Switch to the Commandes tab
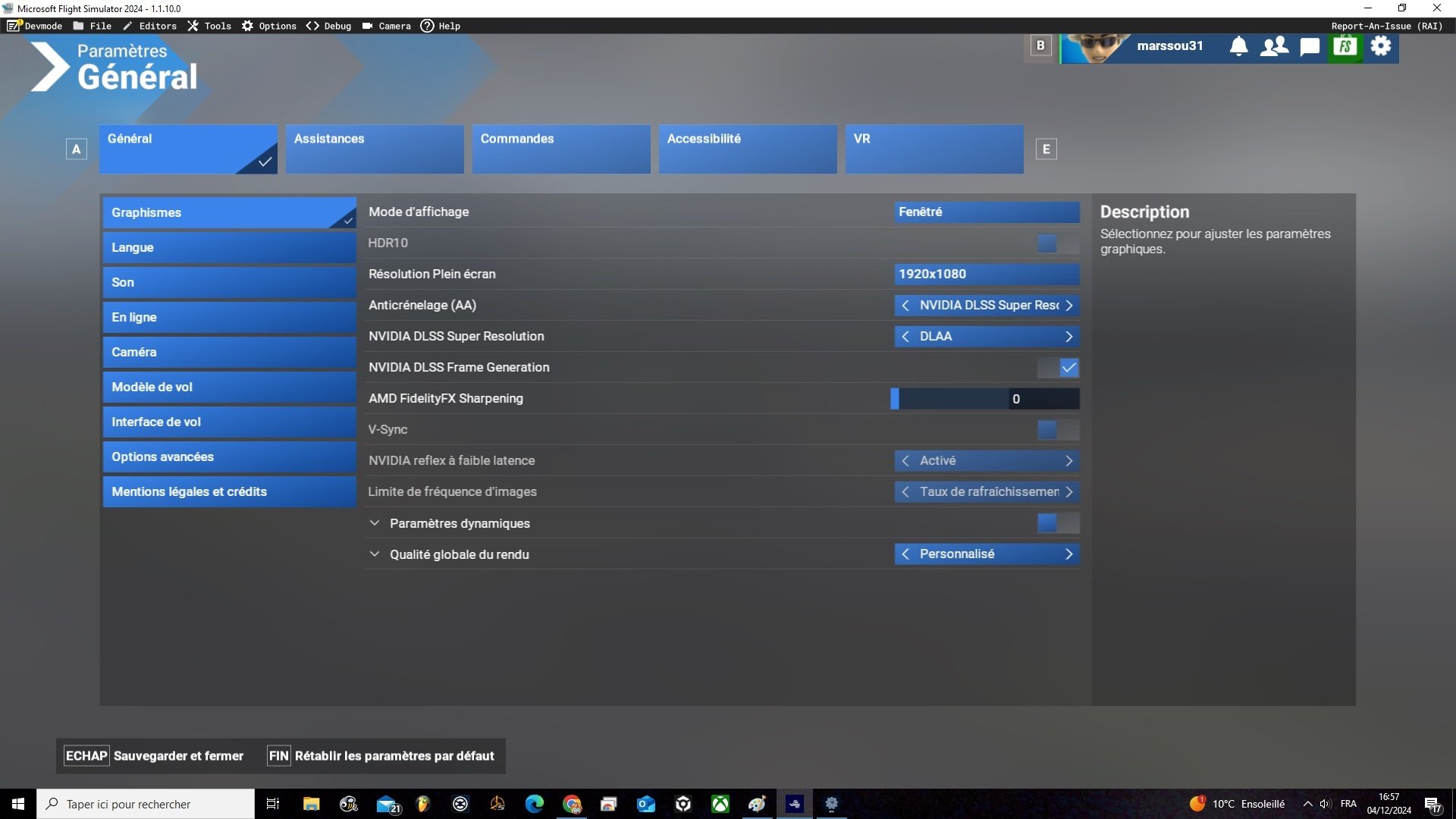The width and height of the screenshot is (1456, 819). click(561, 149)
